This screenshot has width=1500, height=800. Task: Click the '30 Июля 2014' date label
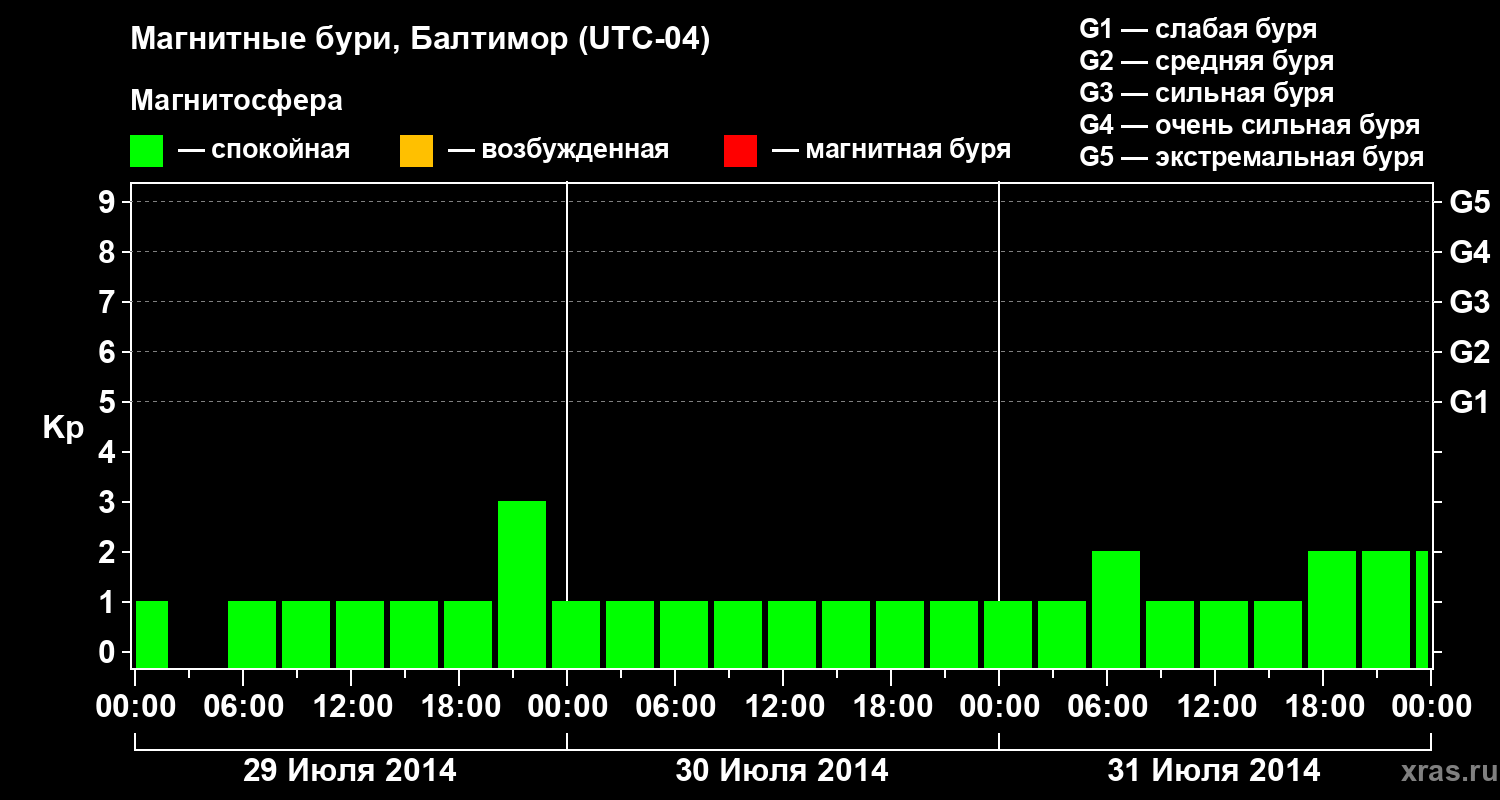[x=782, y=771]
